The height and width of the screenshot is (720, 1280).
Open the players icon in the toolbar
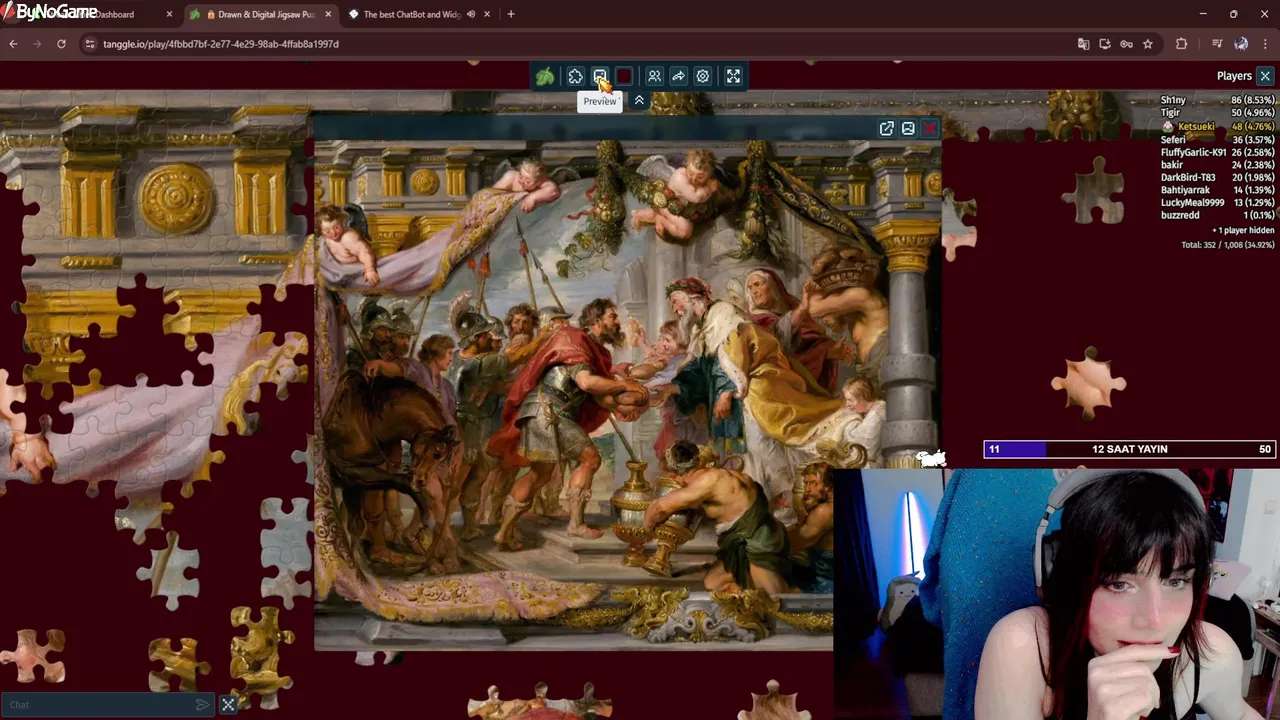(654, 76)
